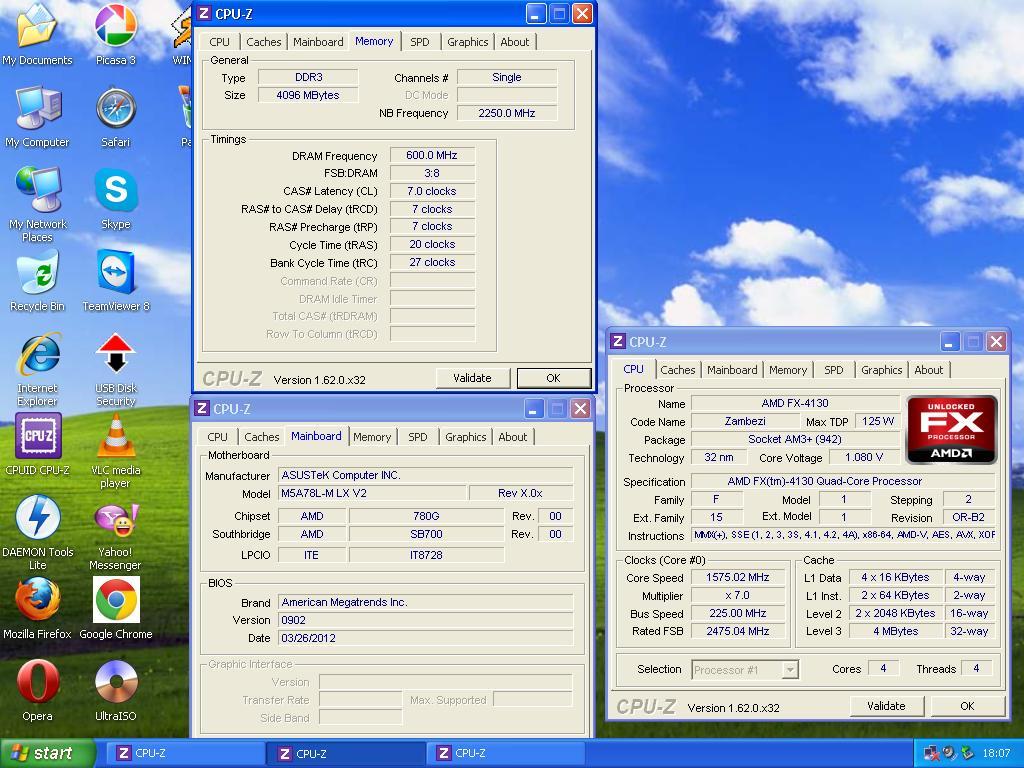Open About tab in Memory window
The image size is (1024, 768).
pos(515,42)
